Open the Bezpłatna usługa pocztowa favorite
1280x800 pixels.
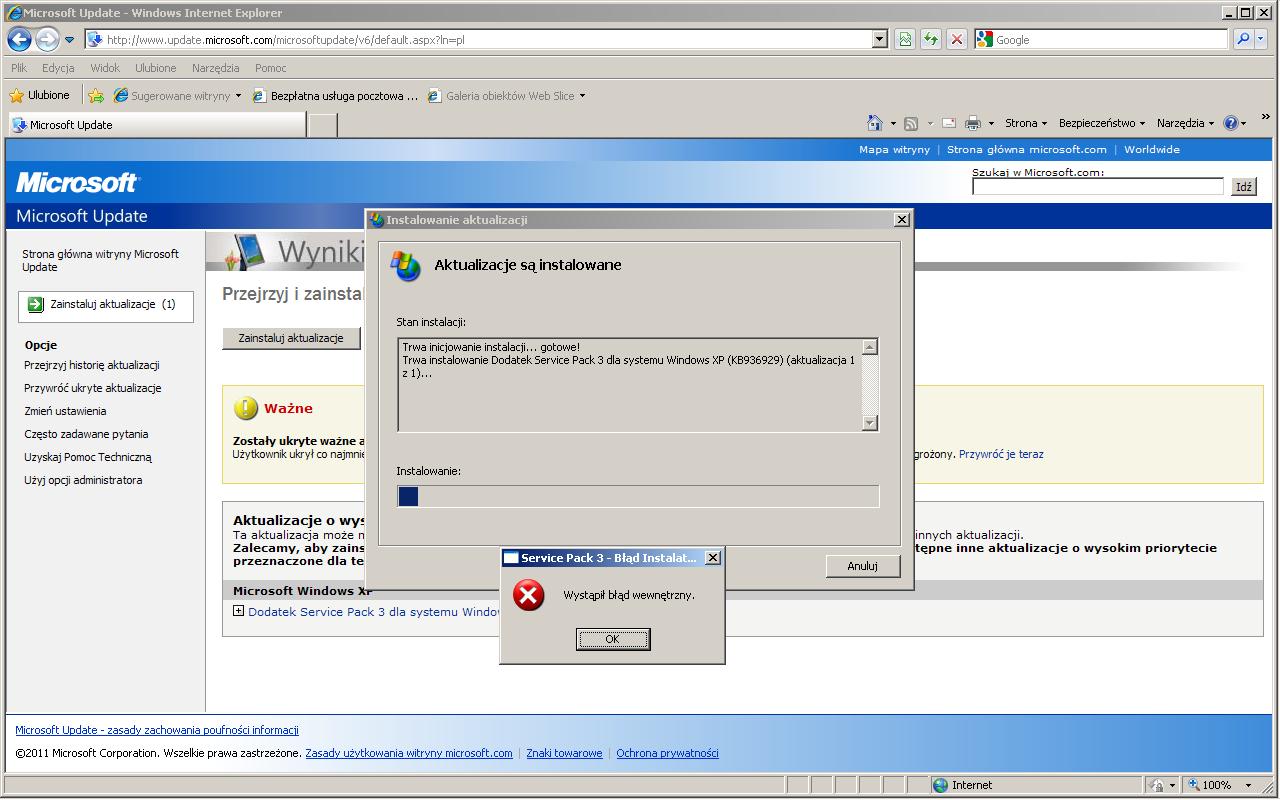tap(336, 96)
